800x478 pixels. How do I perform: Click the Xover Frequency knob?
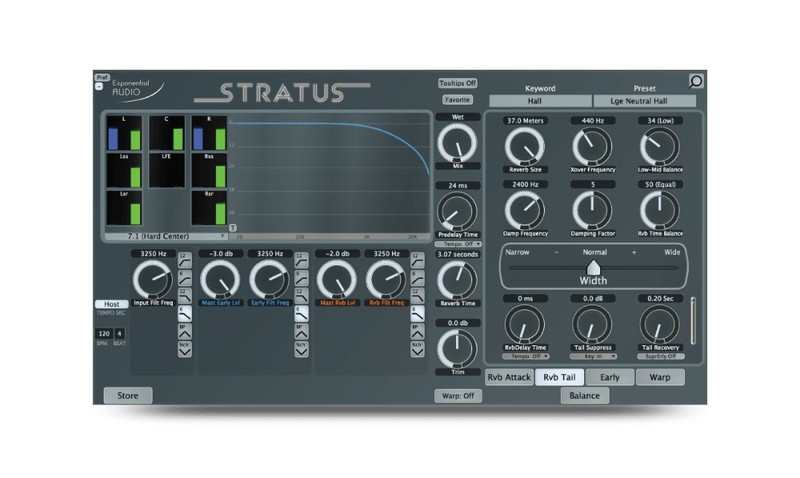(x=592, y=146)
